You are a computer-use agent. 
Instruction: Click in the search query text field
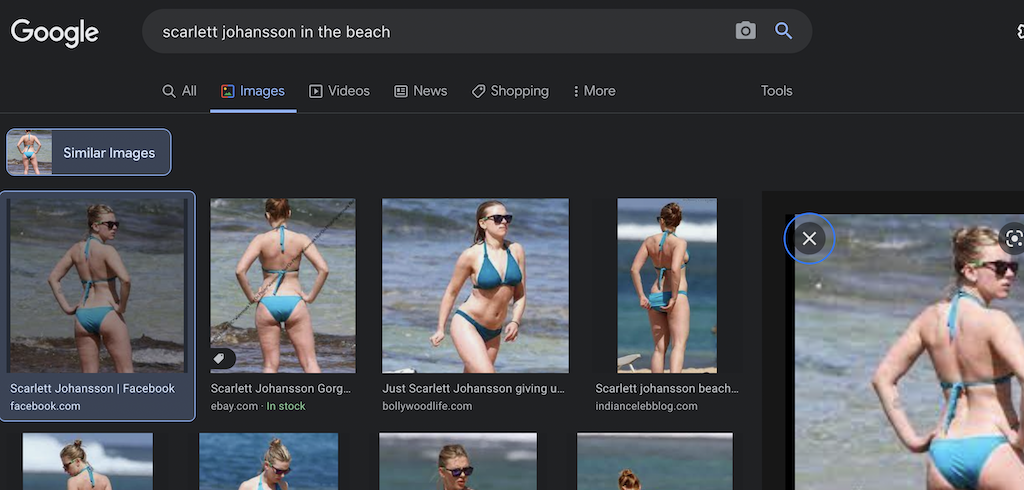pyautogui.click(x=440, y=32)
